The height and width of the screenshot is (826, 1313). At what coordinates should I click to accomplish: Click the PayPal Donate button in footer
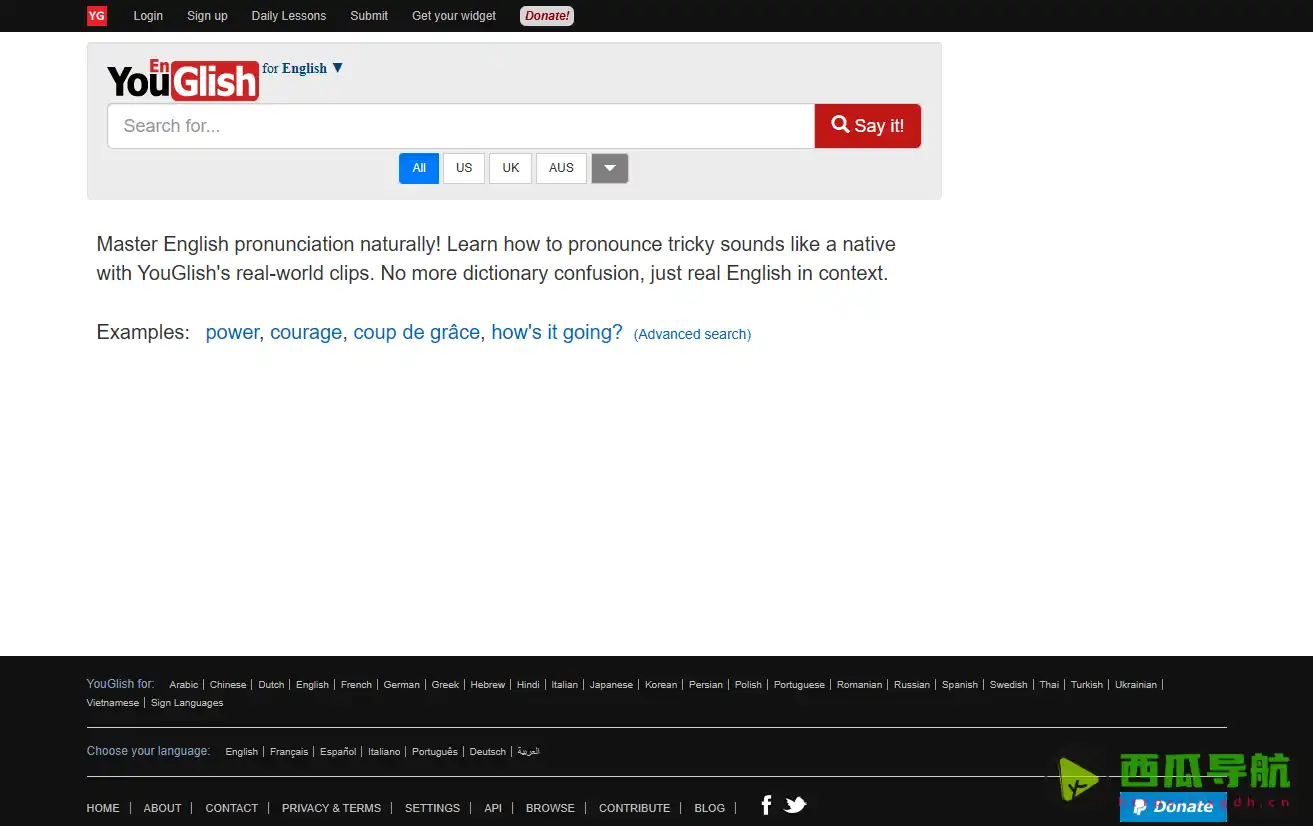pyautogui.click(x=1172, y=807)
